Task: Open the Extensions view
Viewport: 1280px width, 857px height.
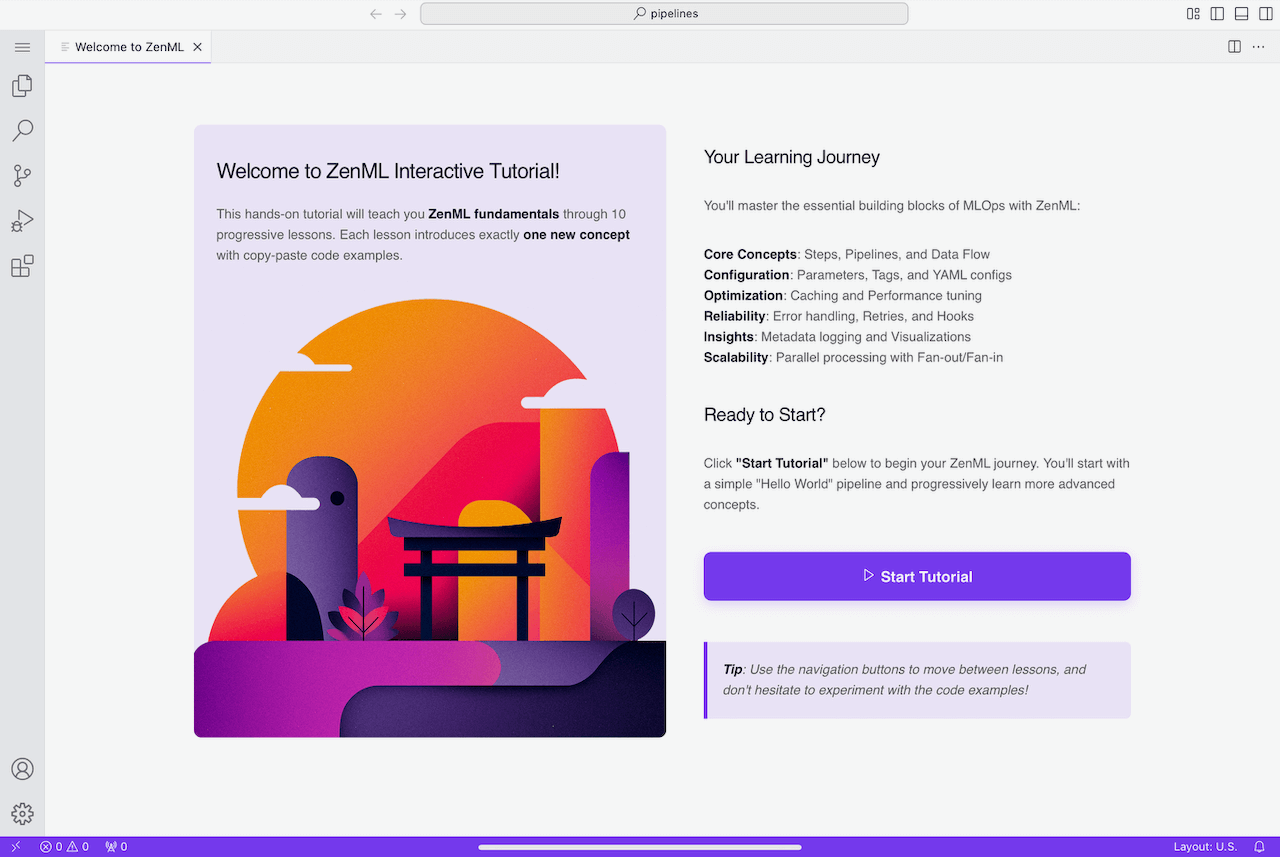Action: tap(22, 266)
